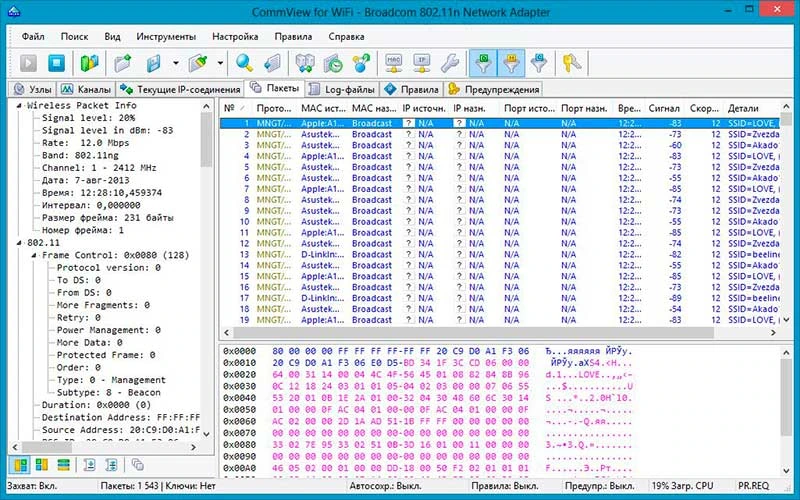The height and width of the screenshot is (500, 800).
Task: Start capture with the play icon
Action: pos(29,63)
